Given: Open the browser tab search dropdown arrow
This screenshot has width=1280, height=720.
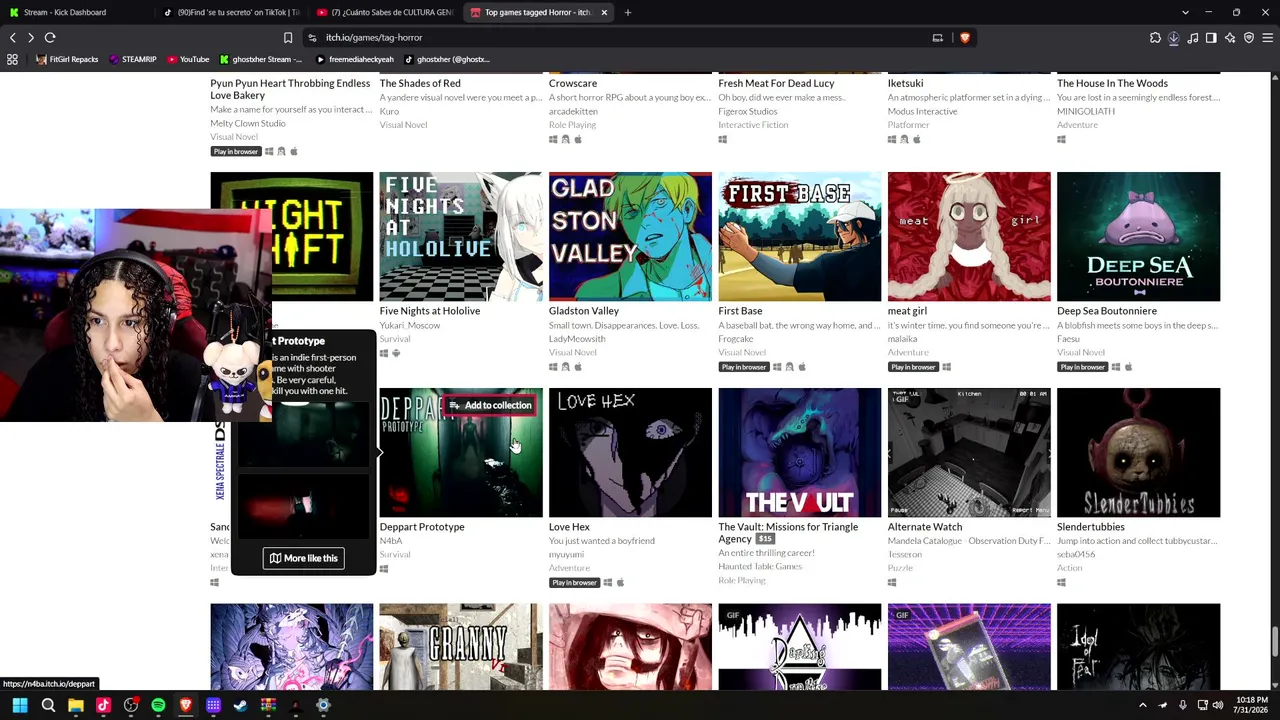Looking at the screenshot, I should click(x=1185, y=12).
